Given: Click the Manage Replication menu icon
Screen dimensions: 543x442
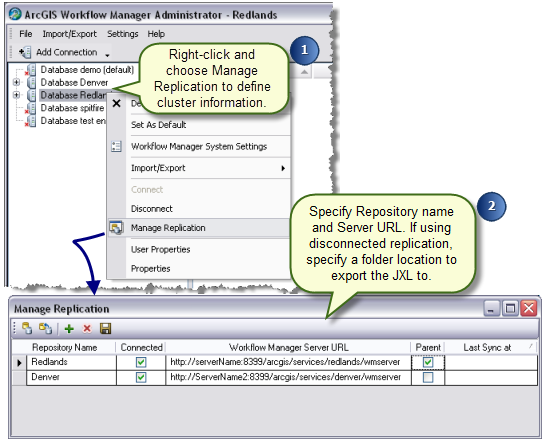Looking at the screenshot, I should coord(116,228).
